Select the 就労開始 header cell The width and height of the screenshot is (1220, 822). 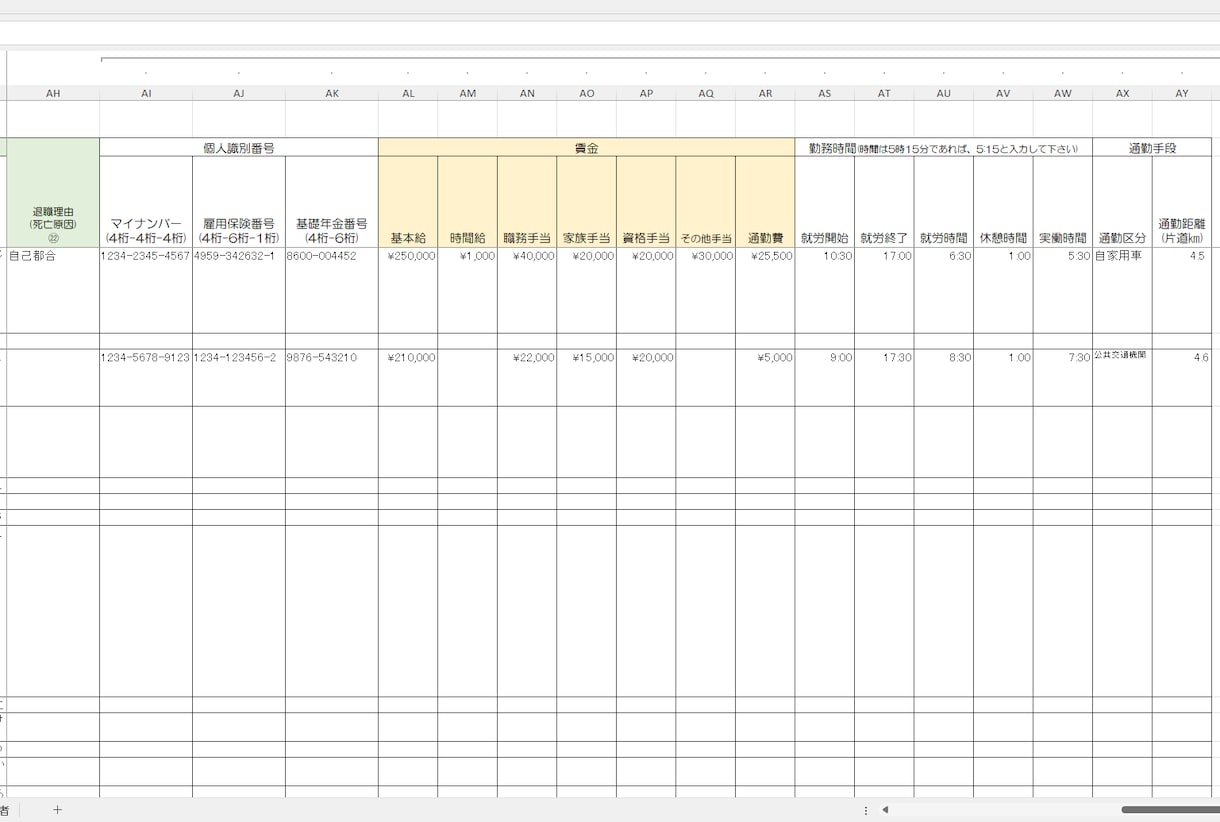point(825,202)
